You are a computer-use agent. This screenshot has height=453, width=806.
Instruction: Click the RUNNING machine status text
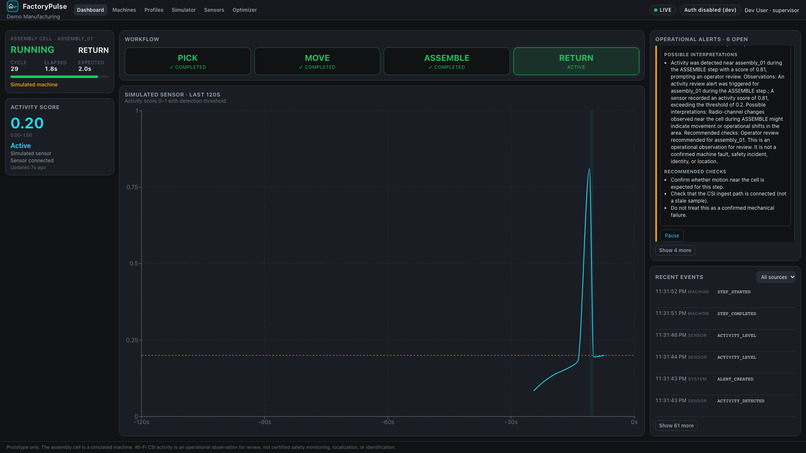coord(32,50)
